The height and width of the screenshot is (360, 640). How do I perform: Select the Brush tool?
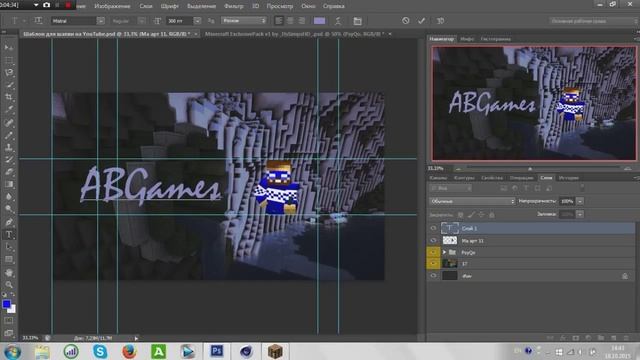point(9,135)
